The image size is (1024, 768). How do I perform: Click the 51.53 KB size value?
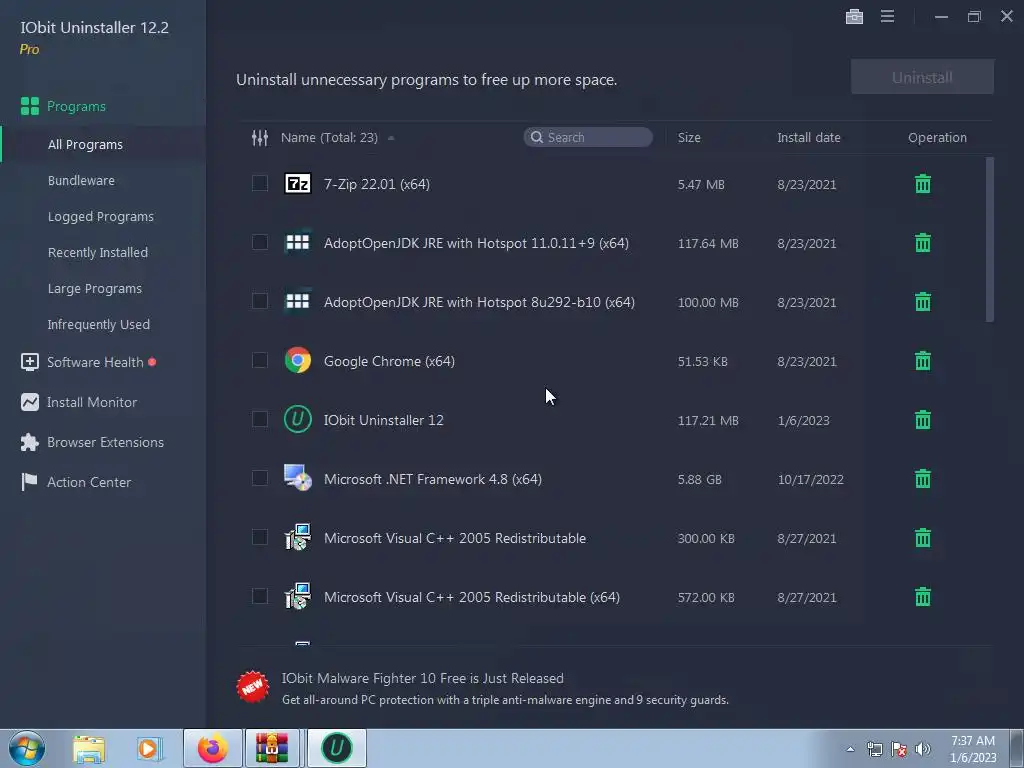tap(702, 362)
